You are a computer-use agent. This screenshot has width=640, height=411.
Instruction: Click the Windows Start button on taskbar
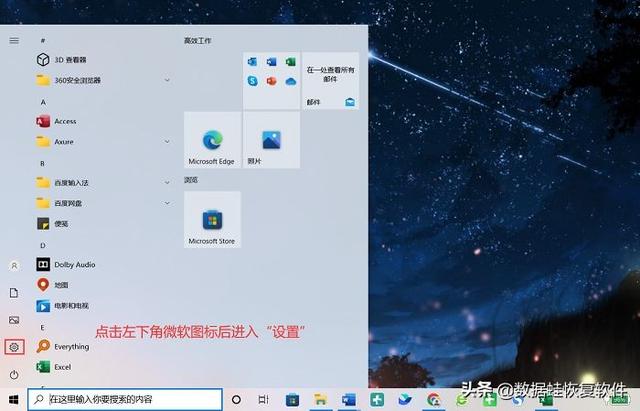click(13, 400)
